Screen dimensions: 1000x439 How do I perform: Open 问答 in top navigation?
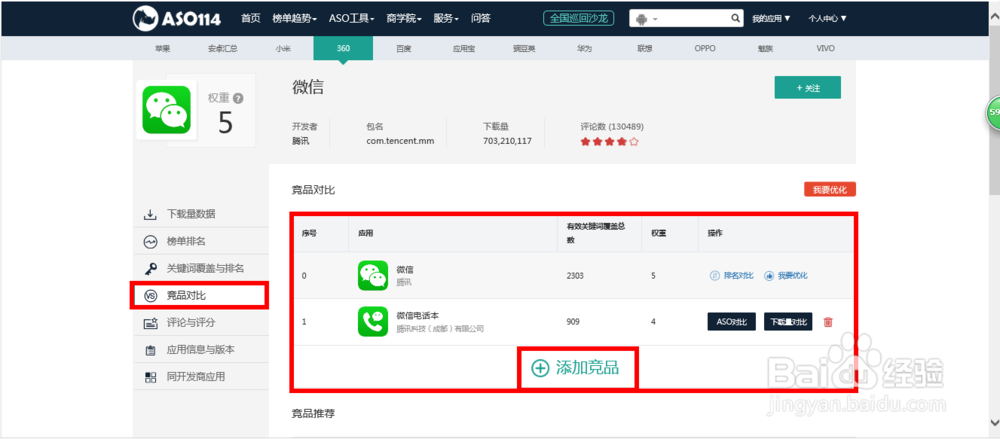pos(480,19)
